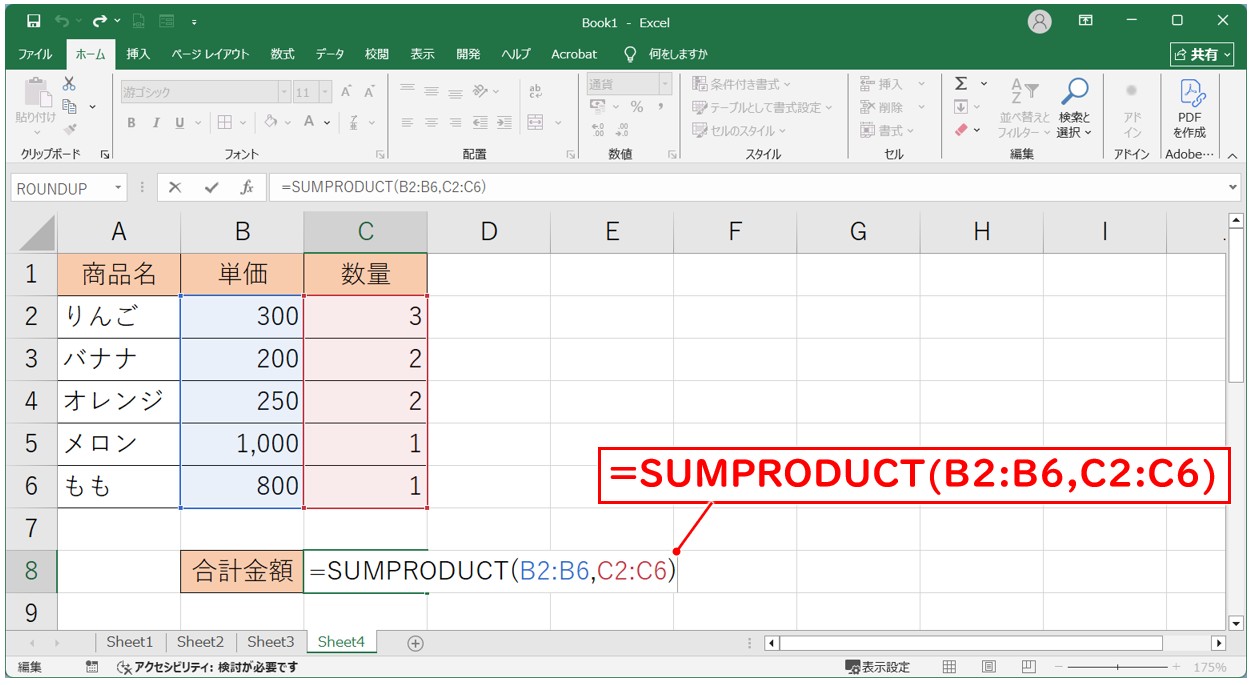This screenshot has height=685, width=1251.
Task: Open テーブルとして書式設定 dropdown
Action: pyautogui.click(x=762, y=107)
